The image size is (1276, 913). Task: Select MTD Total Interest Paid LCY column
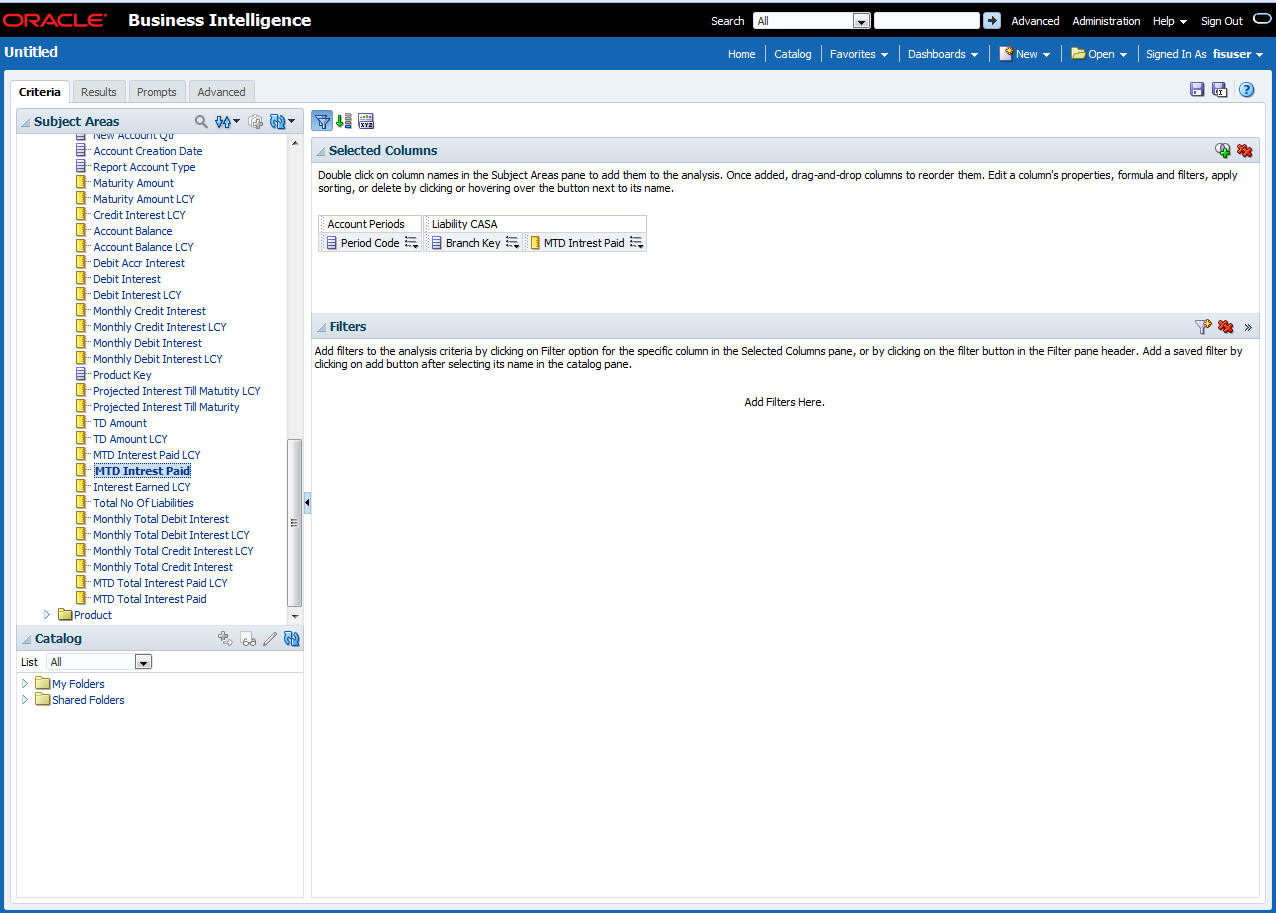pos(160,583)
